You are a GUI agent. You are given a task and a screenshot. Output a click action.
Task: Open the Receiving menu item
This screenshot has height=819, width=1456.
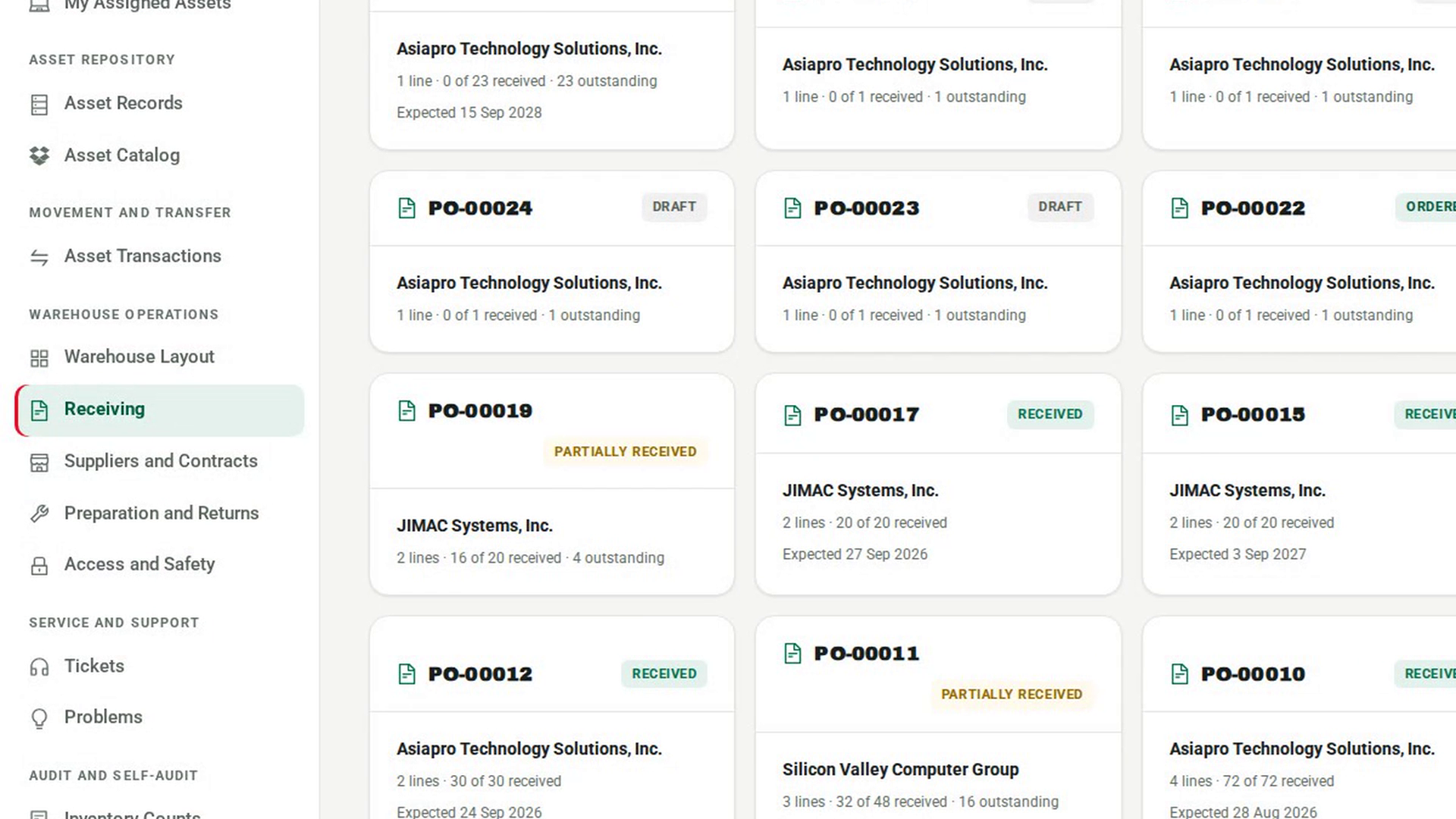(x=160, y=410)
